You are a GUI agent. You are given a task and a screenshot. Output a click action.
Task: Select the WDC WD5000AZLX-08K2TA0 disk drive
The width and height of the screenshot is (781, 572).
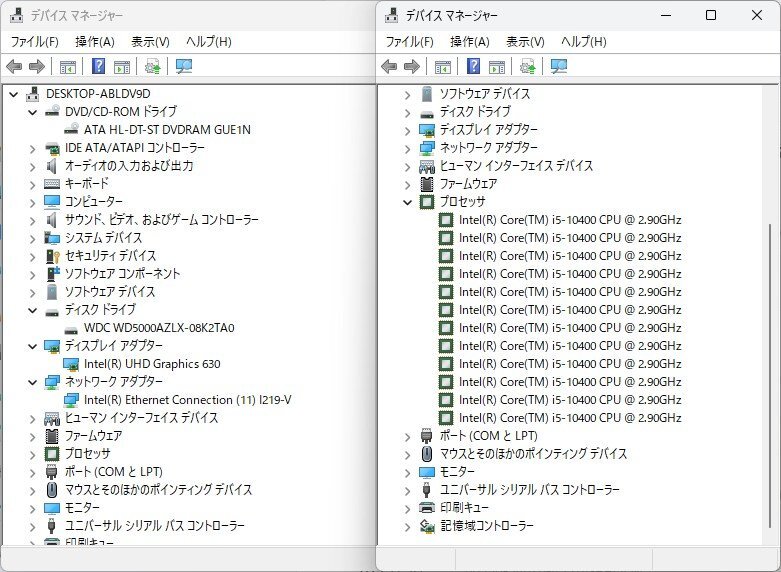point(159,328)
